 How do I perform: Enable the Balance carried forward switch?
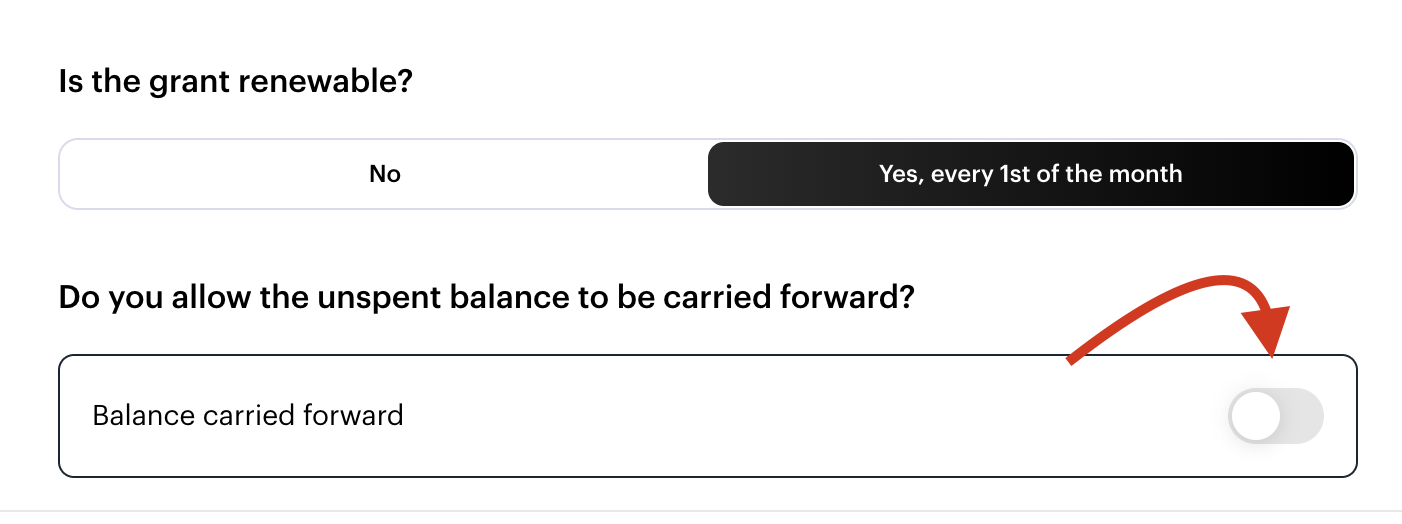tap(1276, 416)
